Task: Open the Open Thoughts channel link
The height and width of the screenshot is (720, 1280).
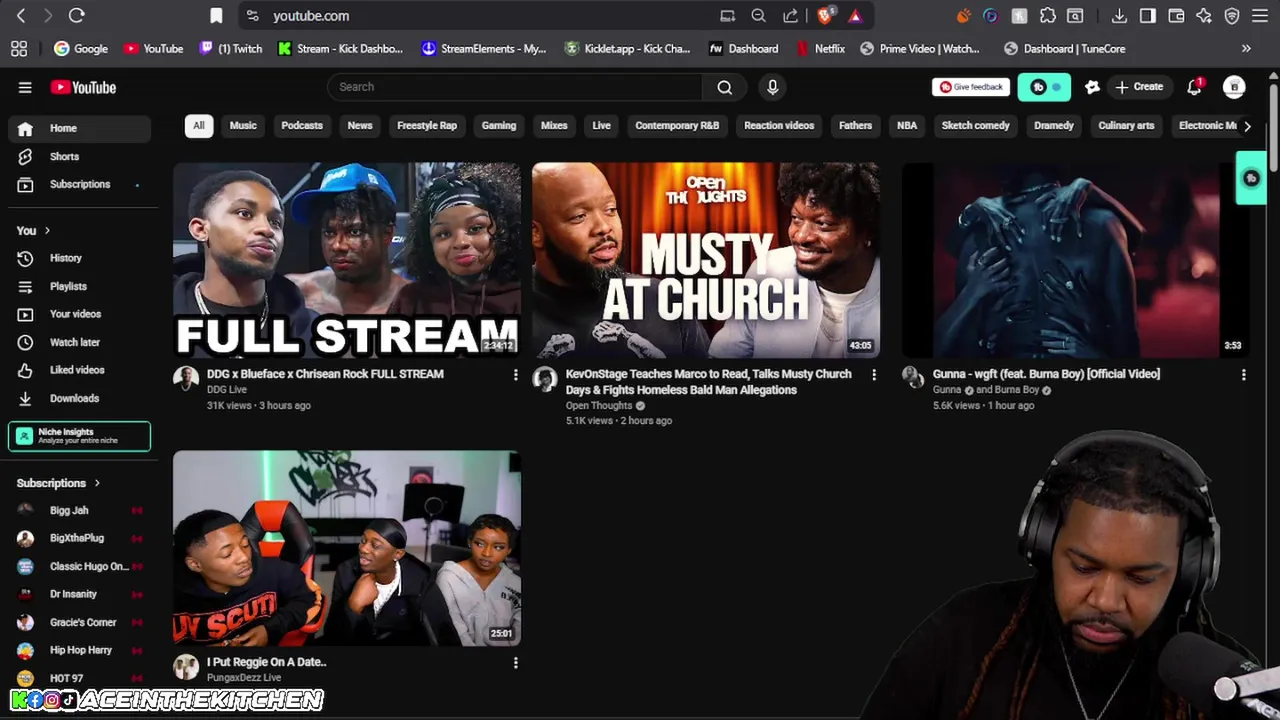Action: [x=599, y=406]
